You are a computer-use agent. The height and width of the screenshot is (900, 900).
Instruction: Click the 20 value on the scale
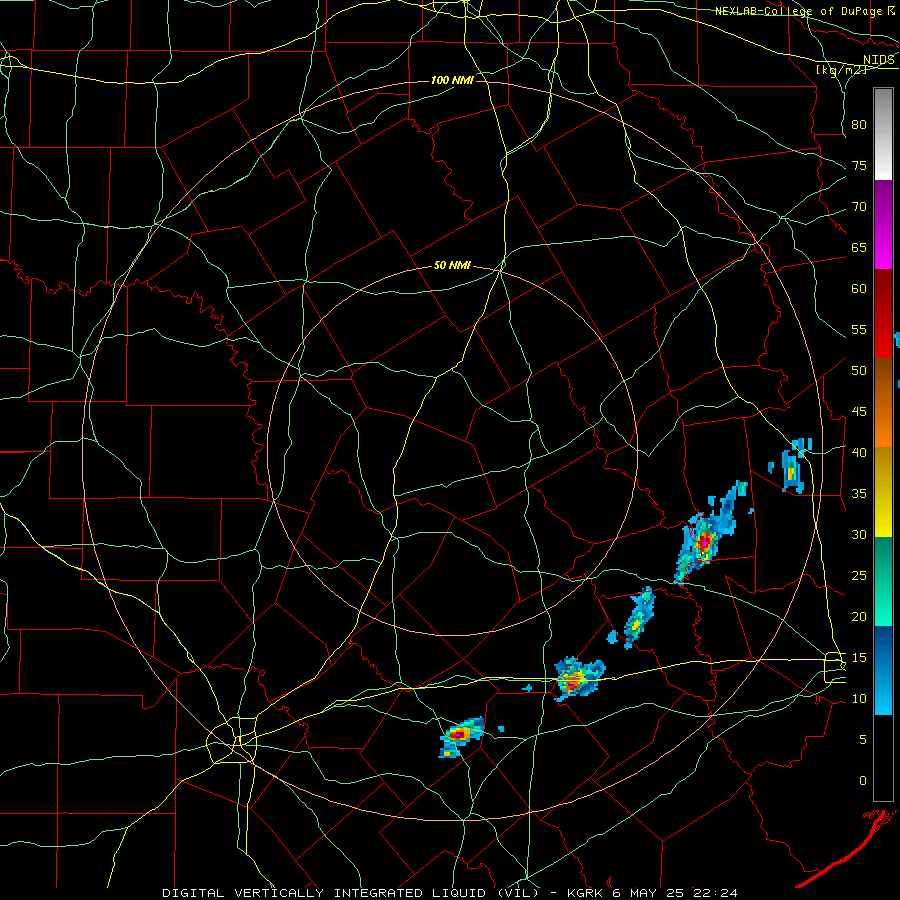(x=859, y=617)
